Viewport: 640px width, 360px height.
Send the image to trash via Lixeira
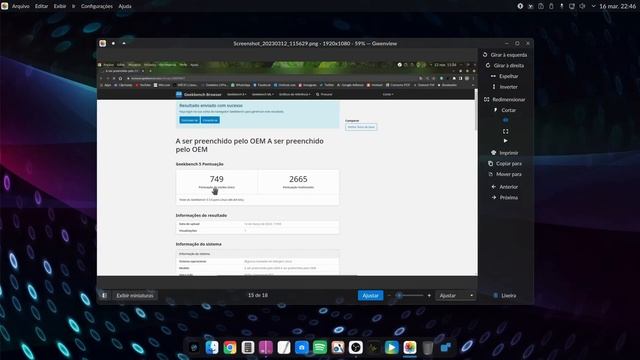(x=505, y=296)
